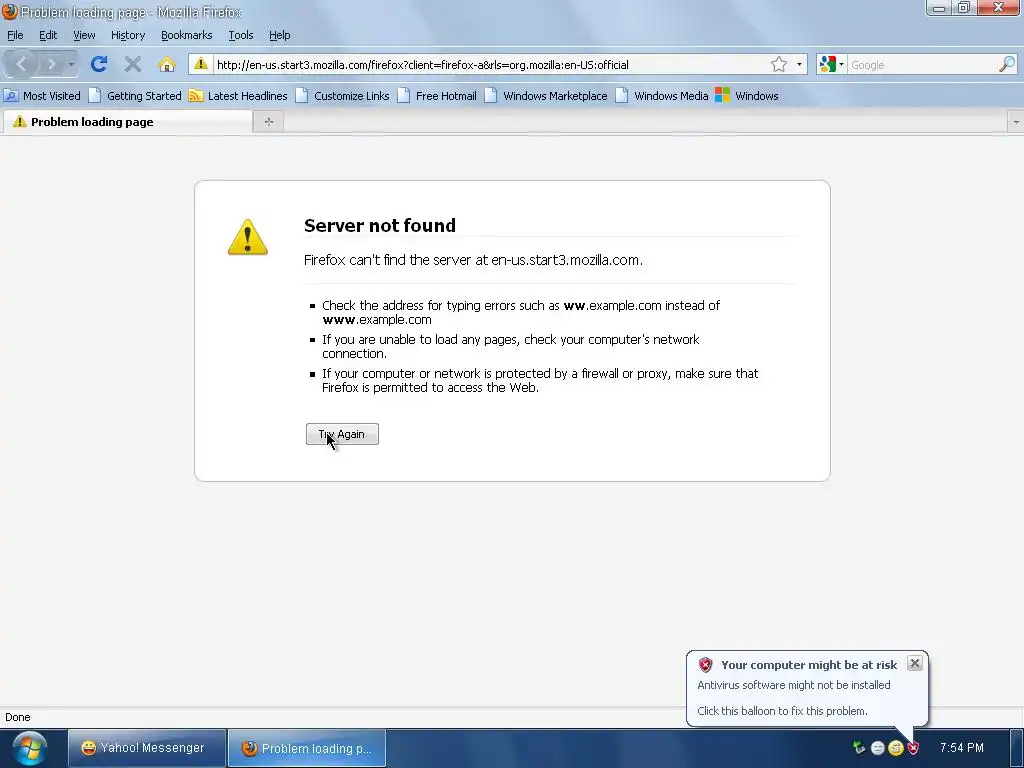Bookmark this page with the star

click(778, 64)
